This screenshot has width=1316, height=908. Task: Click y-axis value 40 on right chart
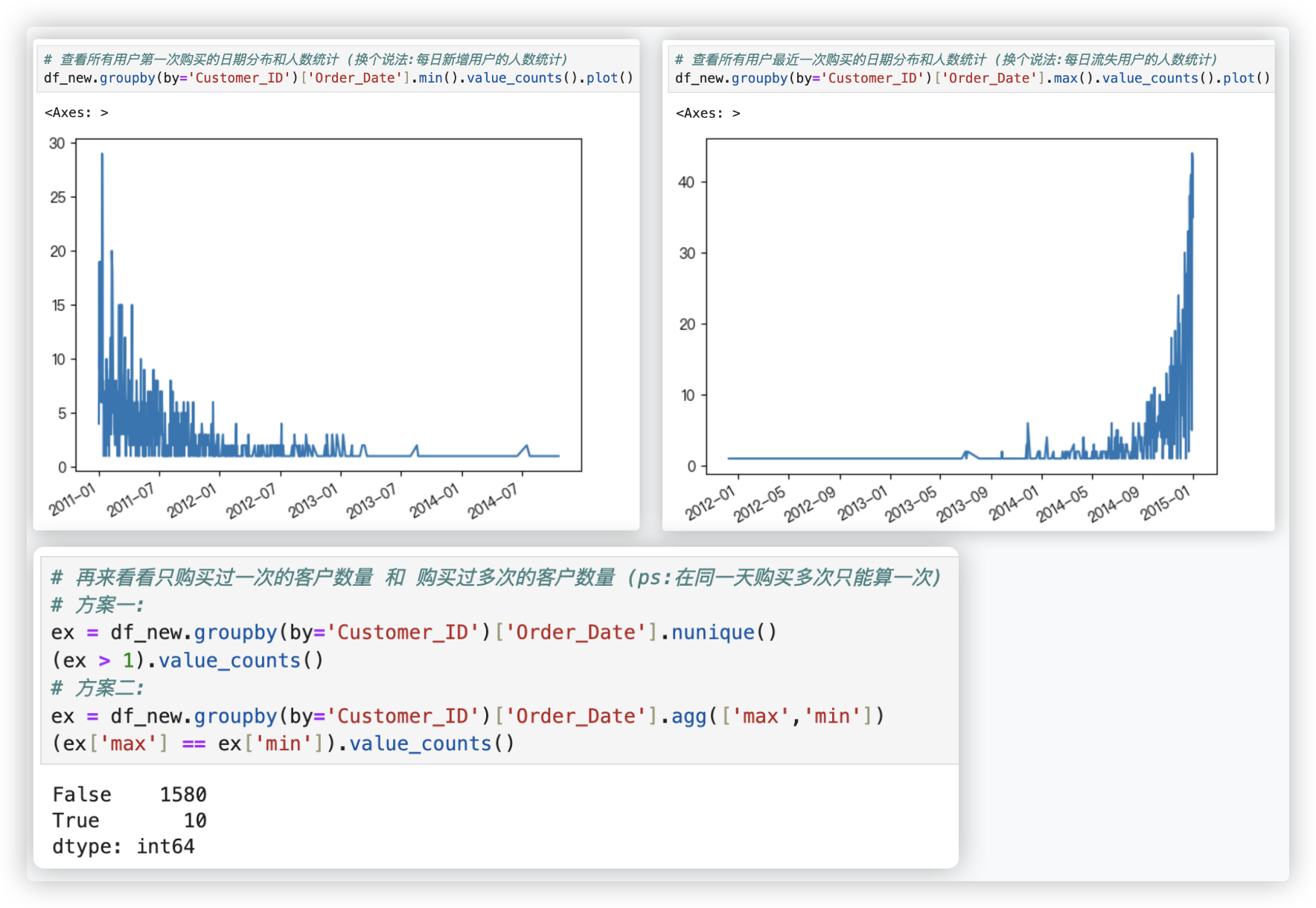[x=686, y=182]
